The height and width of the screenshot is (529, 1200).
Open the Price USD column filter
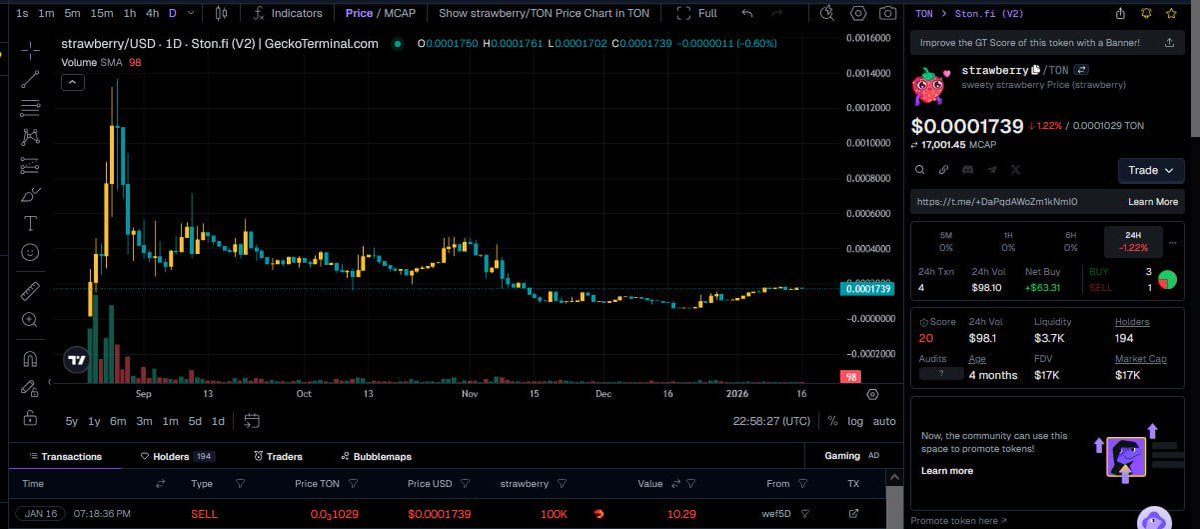click(x=465, y=484)
